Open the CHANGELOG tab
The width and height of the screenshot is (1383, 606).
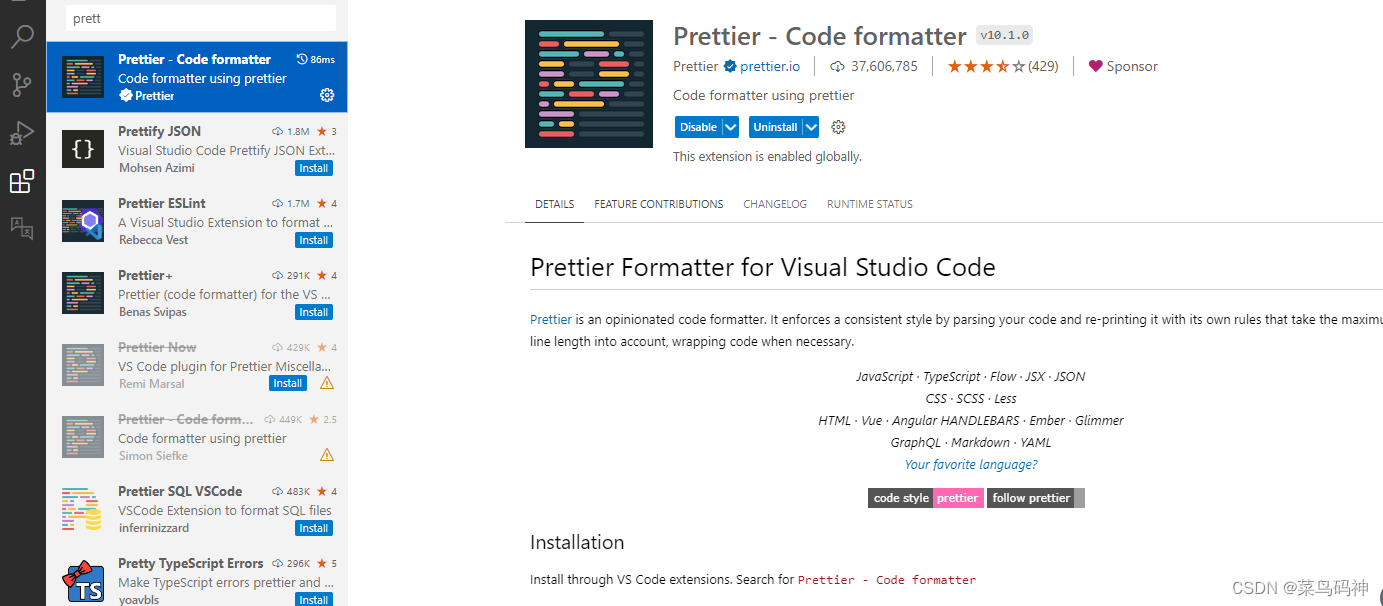pyautogui.click(x=775, y=204)
